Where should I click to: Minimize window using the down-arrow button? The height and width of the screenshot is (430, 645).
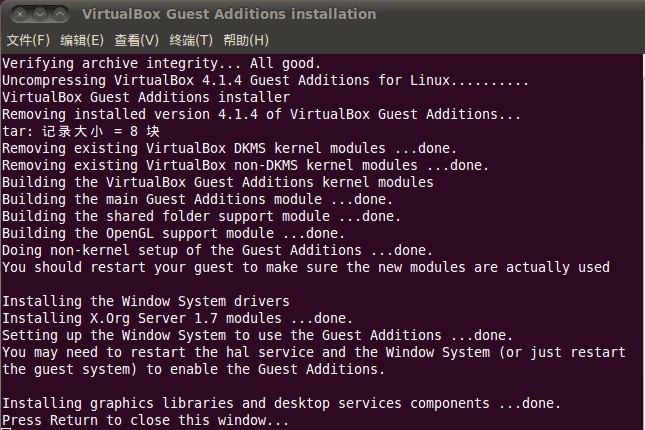(x=40, y=14)
